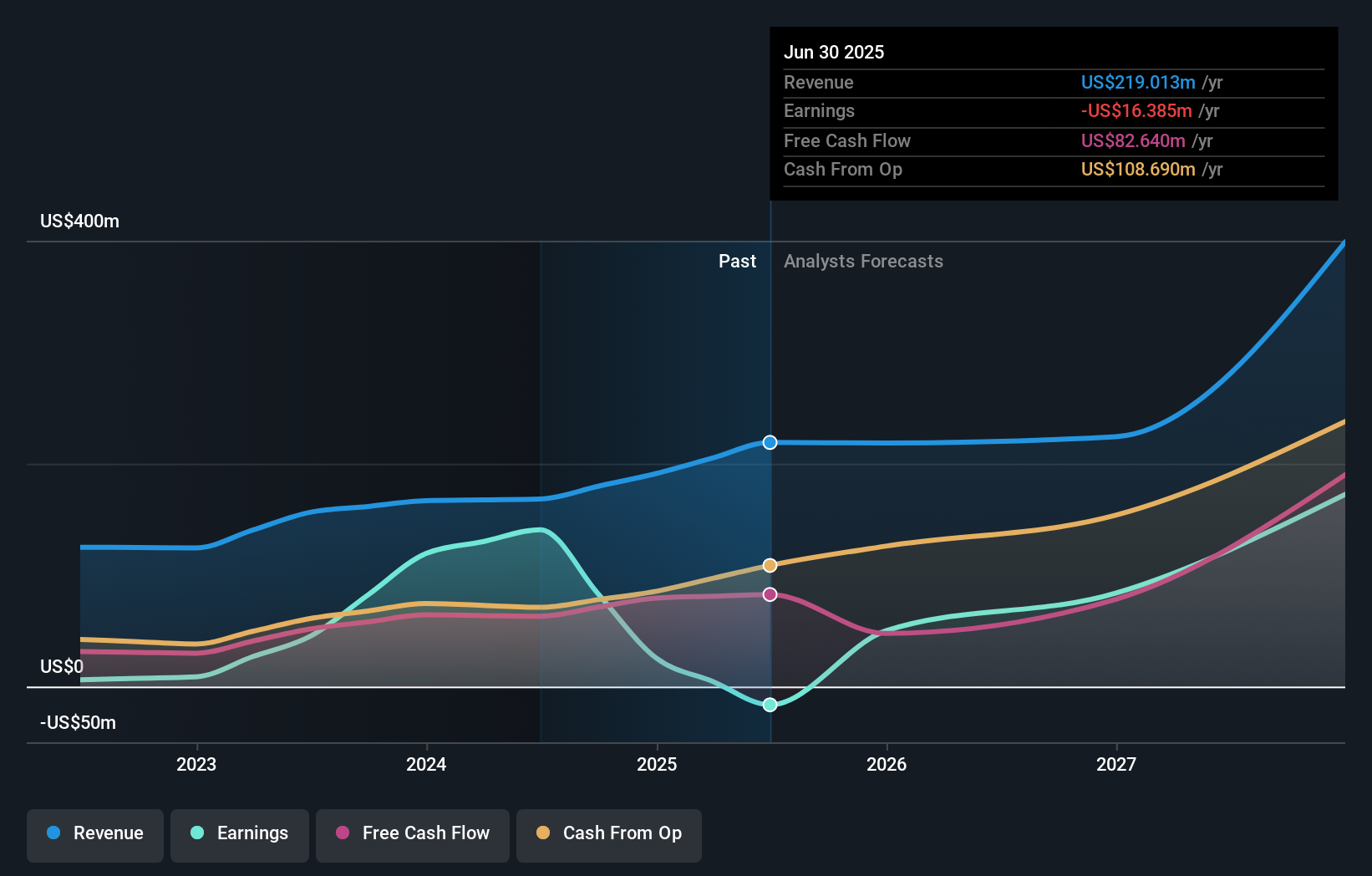The height and width of the screenshot is (876, 1372).
Task: Click the pink Free Cash Flow legend dot
Action: 343,833
